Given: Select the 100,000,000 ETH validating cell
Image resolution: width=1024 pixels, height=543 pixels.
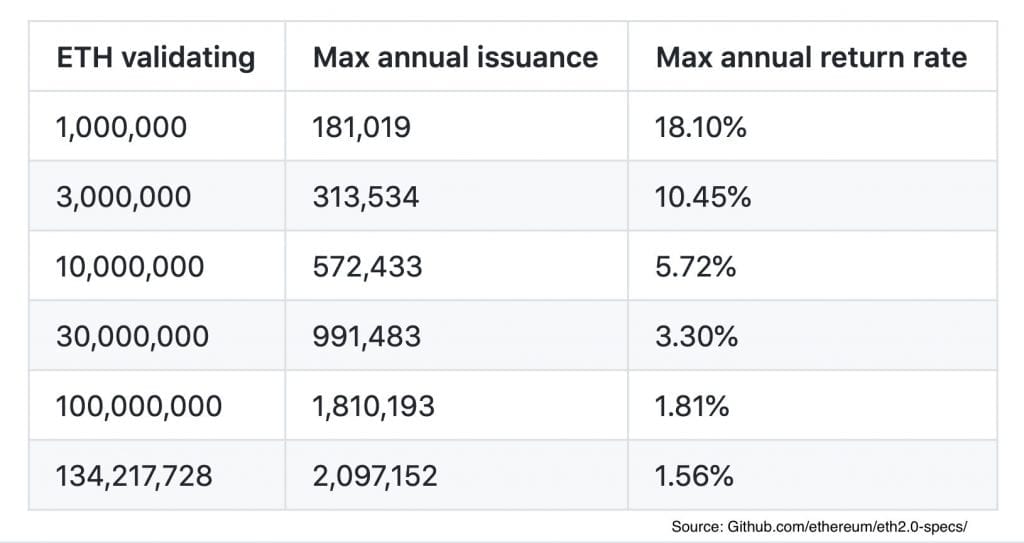Looking at the screenshot, I should (x=139, y=406).
